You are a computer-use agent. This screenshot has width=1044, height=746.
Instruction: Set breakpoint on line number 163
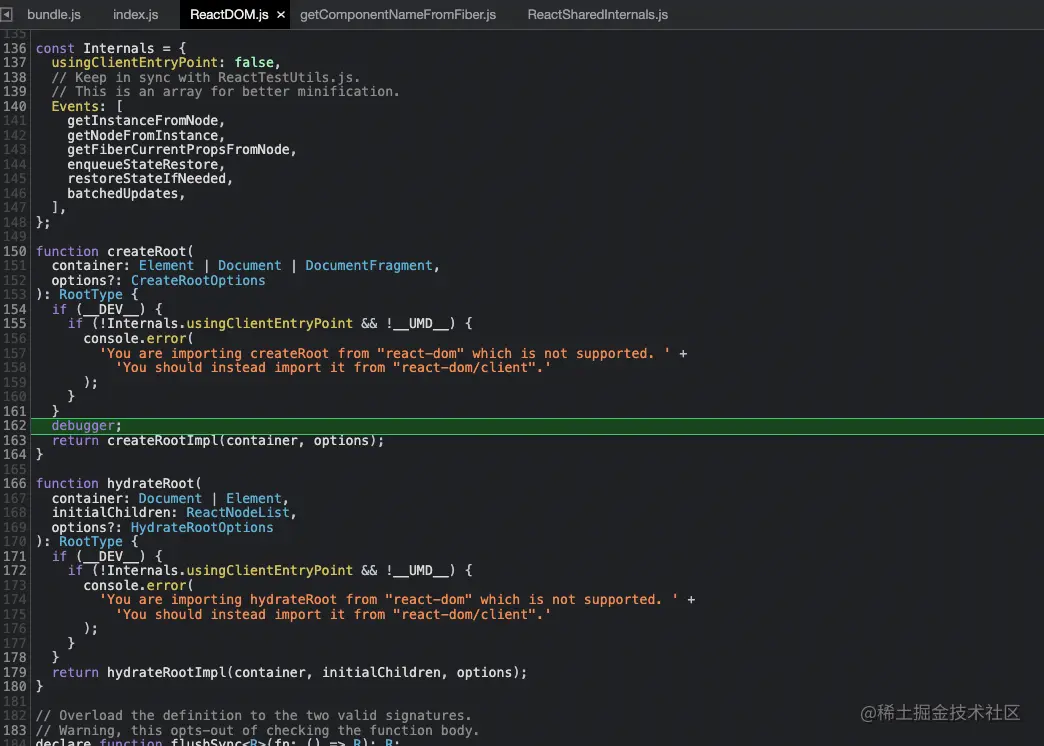(x=15, y=440)
